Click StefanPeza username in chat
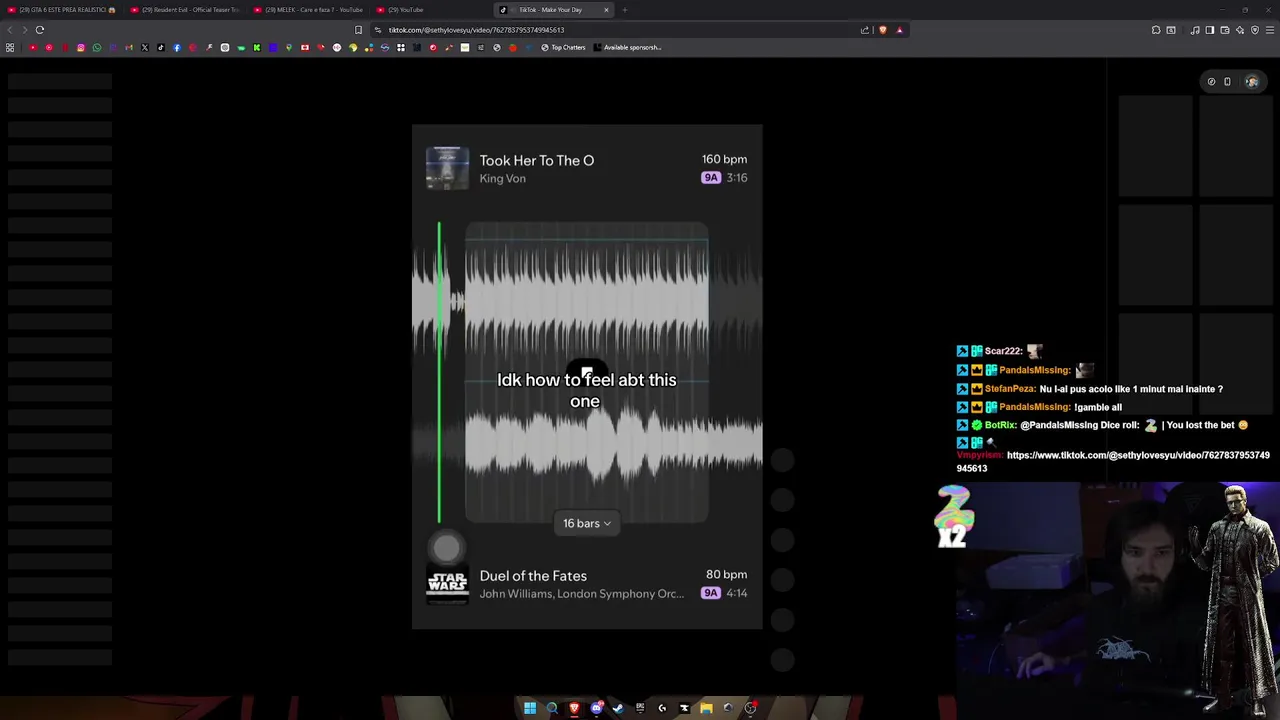Image resolution: width=1280 pixels, height=720 pixels. [1010, 389]
